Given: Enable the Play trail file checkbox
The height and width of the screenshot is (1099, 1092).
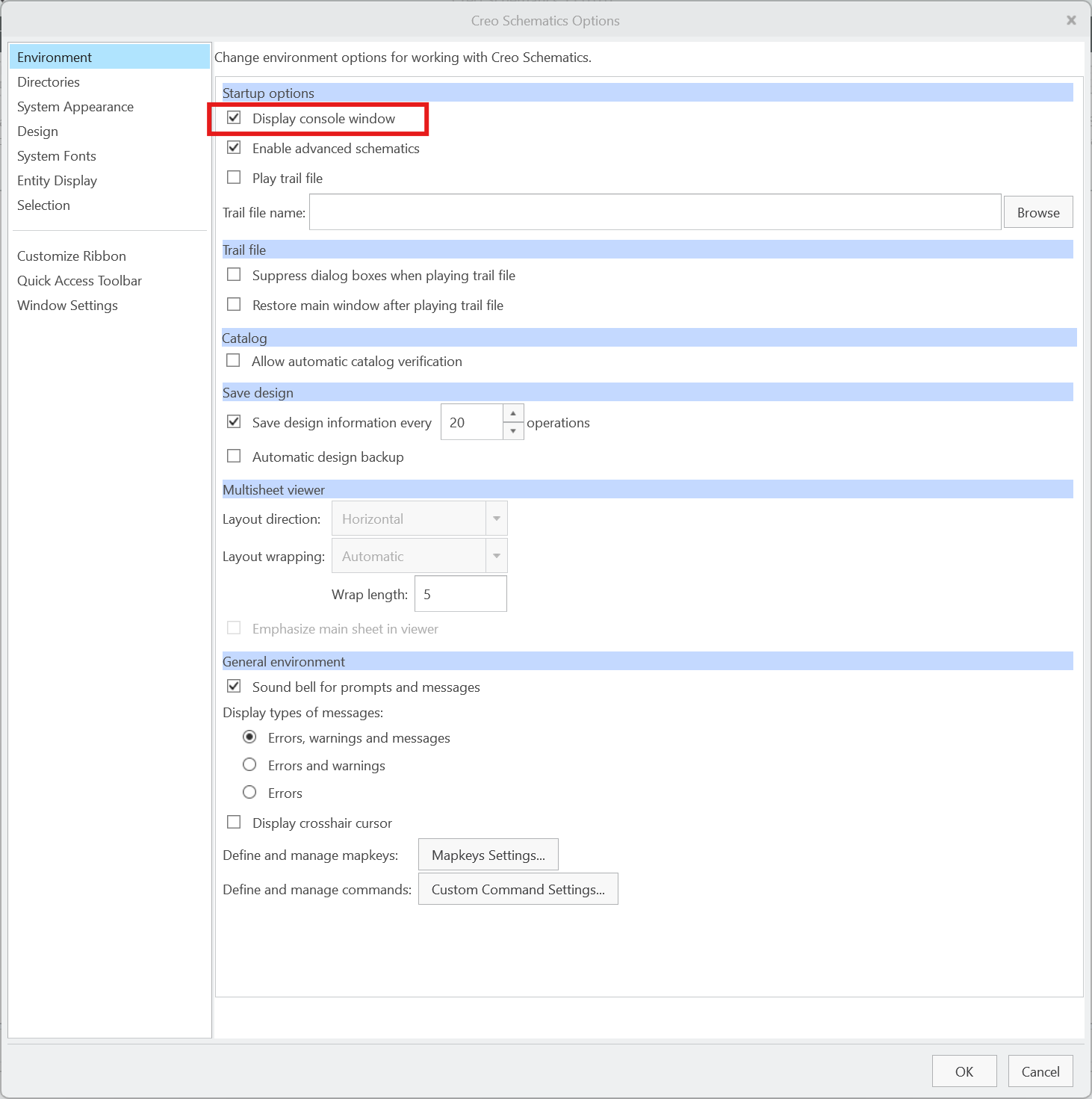Looking at the screenshot, I should [234, 178].
